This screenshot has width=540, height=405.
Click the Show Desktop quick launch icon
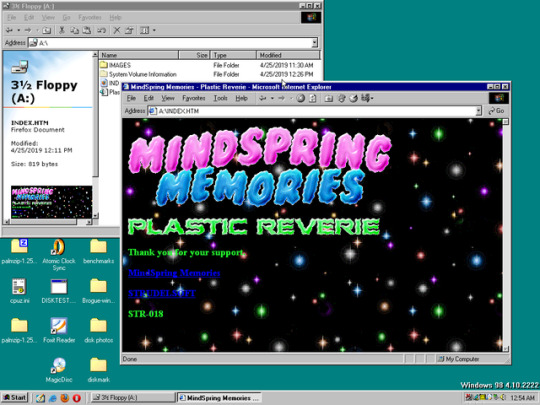40,398
